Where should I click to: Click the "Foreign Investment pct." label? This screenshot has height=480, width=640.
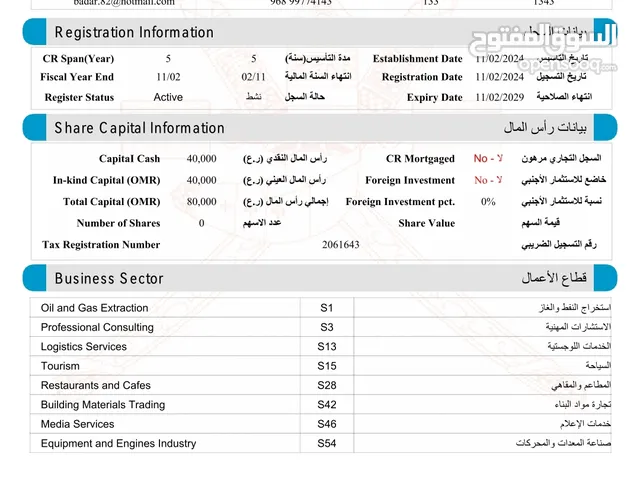pos(400,202)
